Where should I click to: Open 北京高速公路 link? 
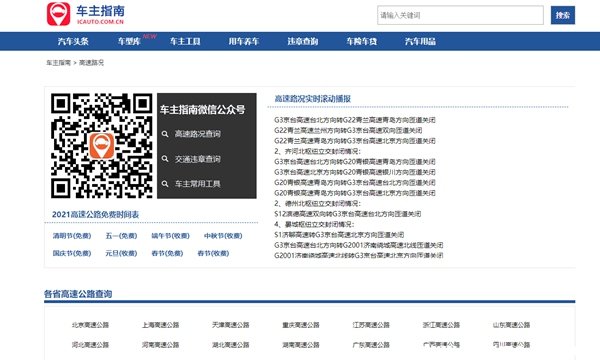pos(90,325)
